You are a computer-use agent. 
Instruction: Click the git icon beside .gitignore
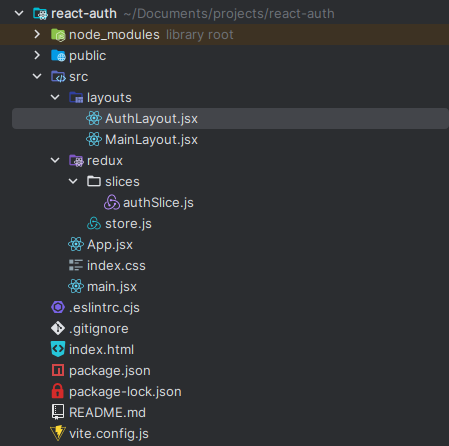tap(58, 328)
